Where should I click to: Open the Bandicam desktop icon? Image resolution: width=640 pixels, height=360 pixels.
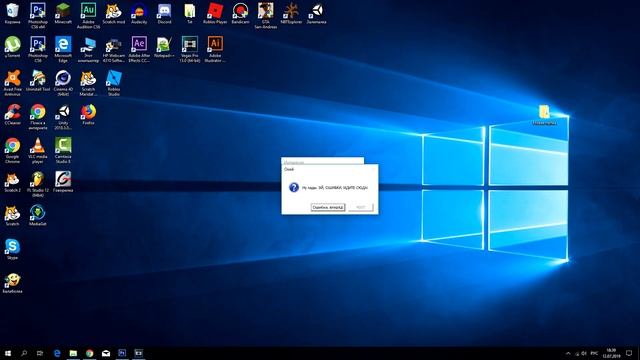[240, 13]
